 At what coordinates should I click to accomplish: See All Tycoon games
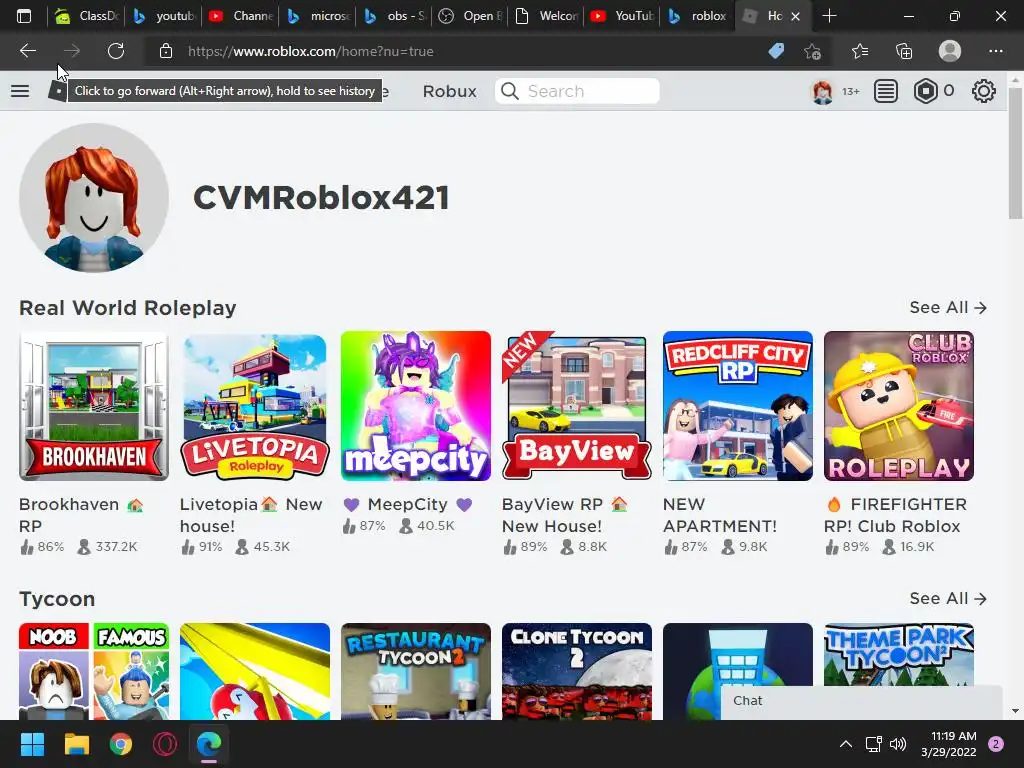(948, 598)
